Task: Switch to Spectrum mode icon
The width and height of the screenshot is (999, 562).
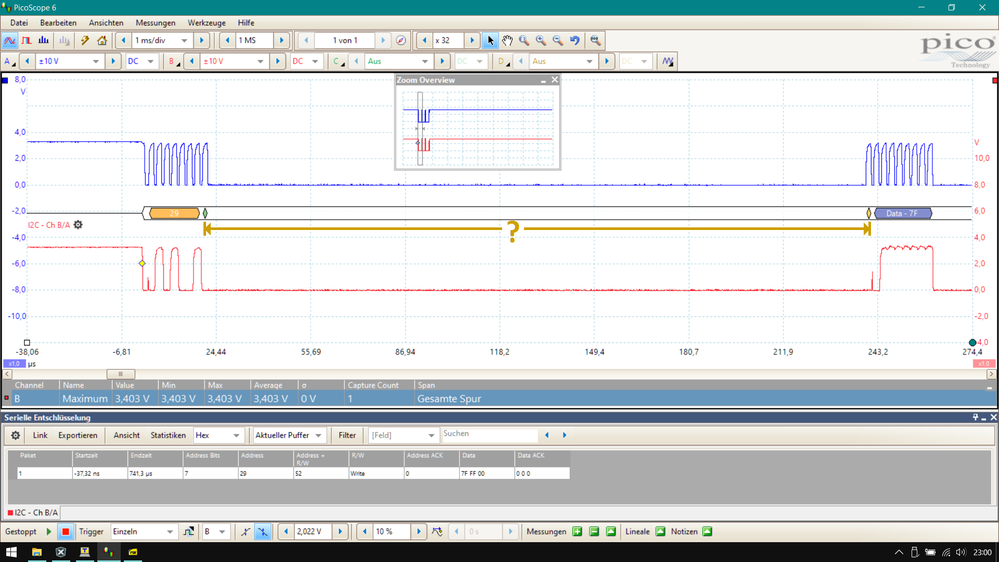Action: click(x=43, y=40)
